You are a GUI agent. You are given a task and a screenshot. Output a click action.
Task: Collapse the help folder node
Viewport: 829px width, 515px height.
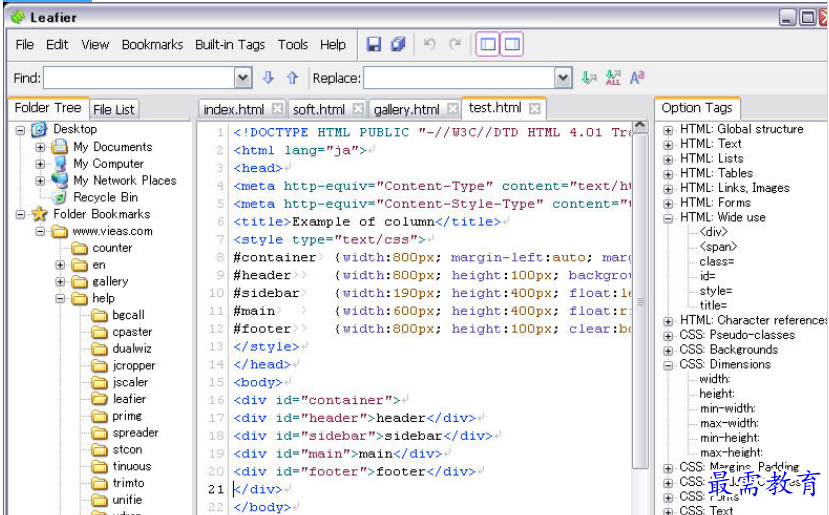(60, 299)
